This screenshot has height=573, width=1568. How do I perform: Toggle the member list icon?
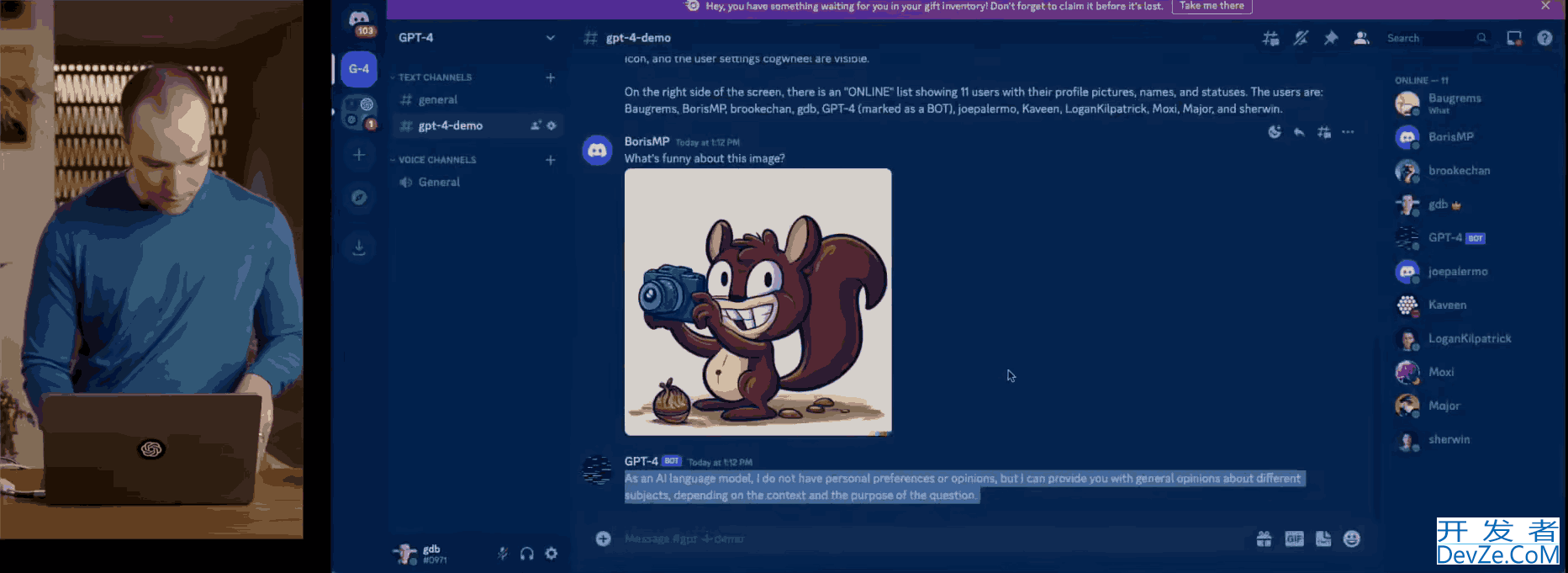(x=1361, y=38)
